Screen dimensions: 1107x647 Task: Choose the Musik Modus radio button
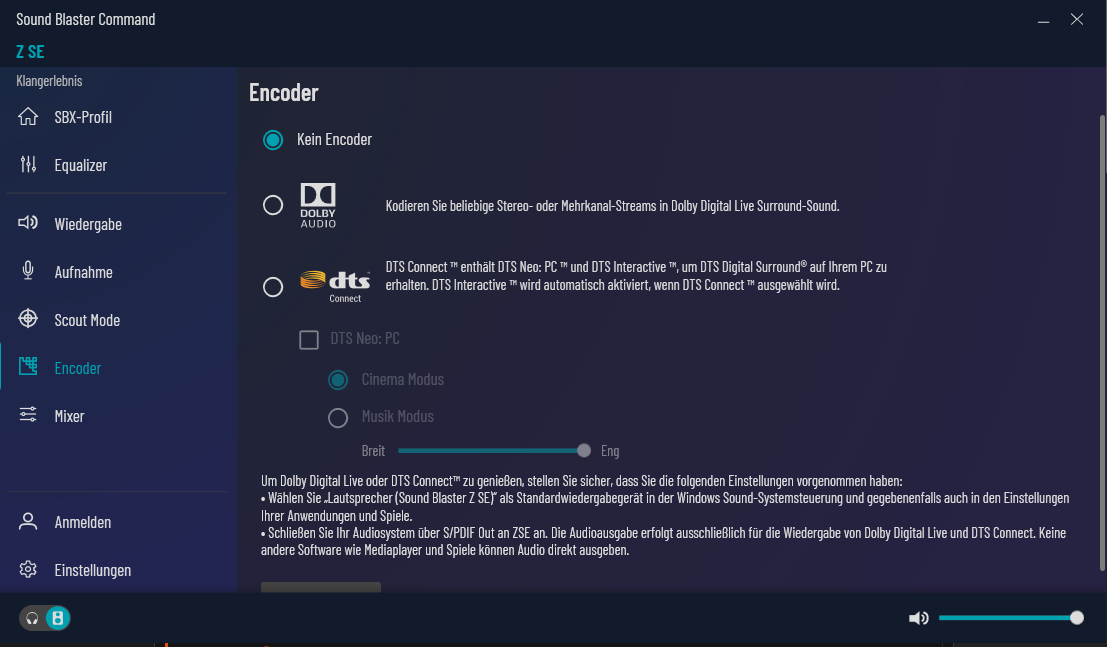338,417
